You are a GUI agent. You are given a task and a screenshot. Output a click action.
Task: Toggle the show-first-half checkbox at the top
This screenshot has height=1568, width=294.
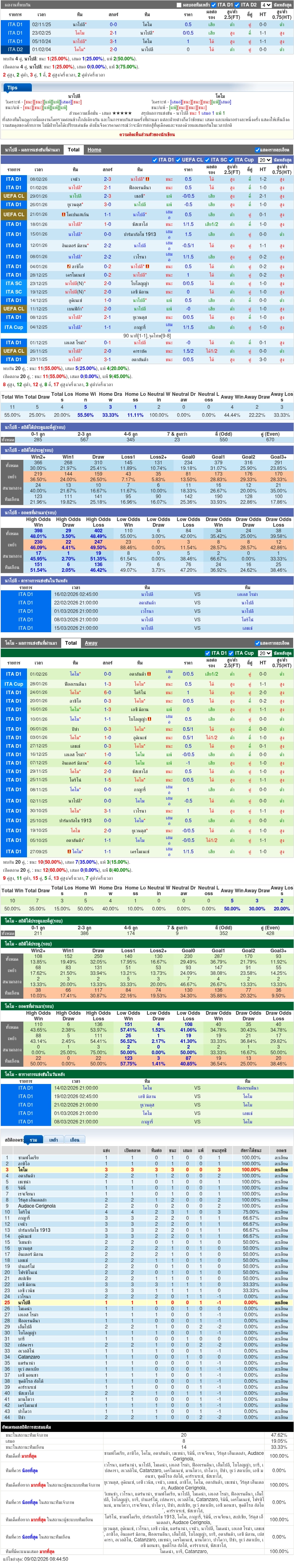(x=179, y=5)
